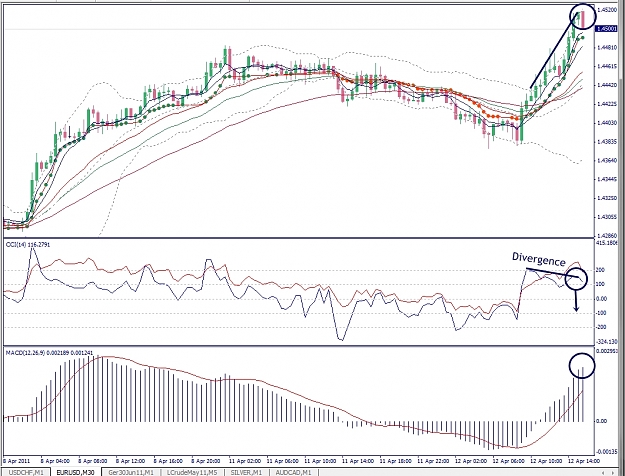
Task: Click the 1.44420 price scale value
Action: [x=606, y=85]
